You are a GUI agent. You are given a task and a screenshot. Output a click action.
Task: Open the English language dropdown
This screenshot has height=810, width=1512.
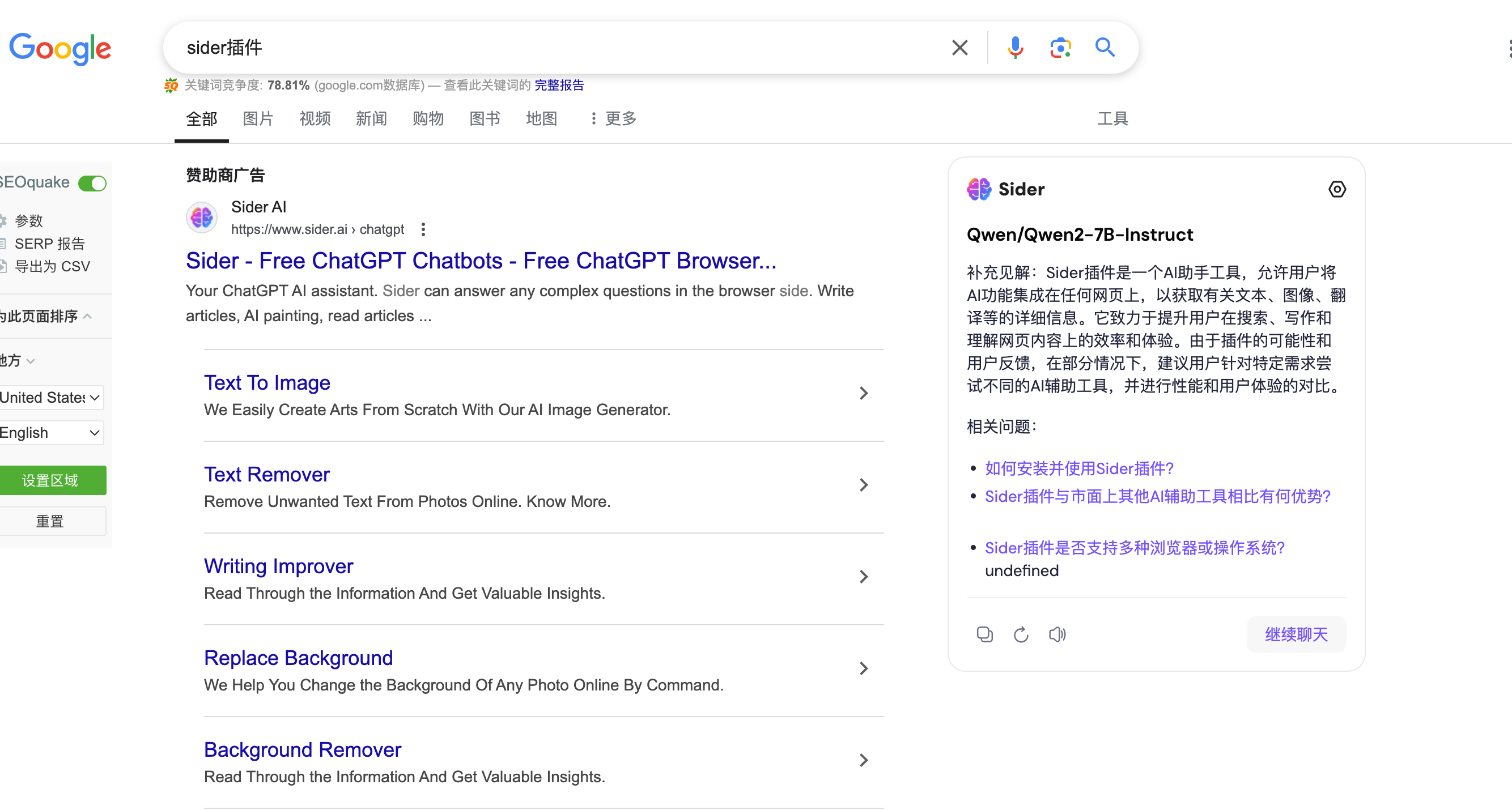(x=52, y=433)
